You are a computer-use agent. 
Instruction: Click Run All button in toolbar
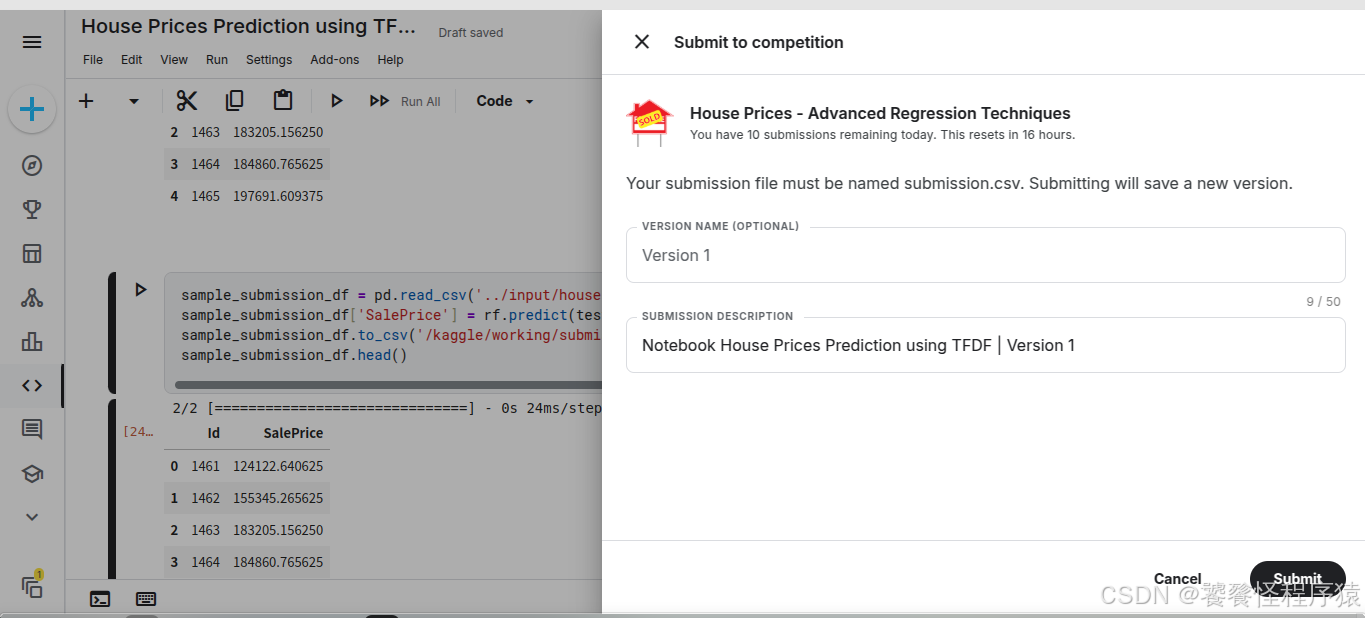tap(405, 101)
